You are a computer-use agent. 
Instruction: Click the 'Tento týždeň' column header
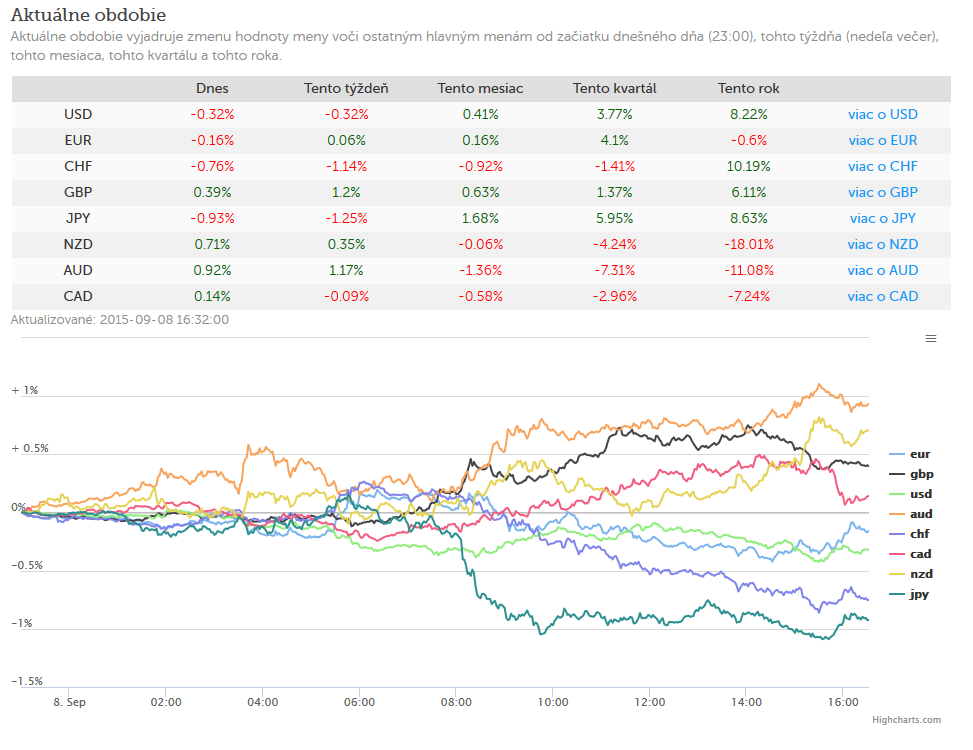[x=346, y=89]
